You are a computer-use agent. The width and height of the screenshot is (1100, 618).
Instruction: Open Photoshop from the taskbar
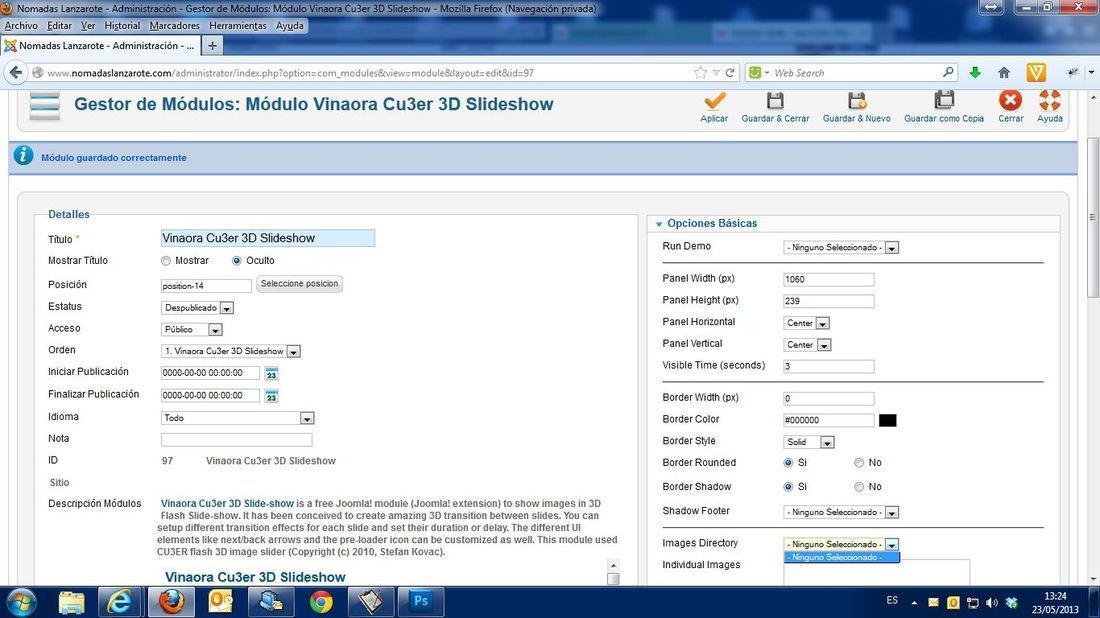421,601
